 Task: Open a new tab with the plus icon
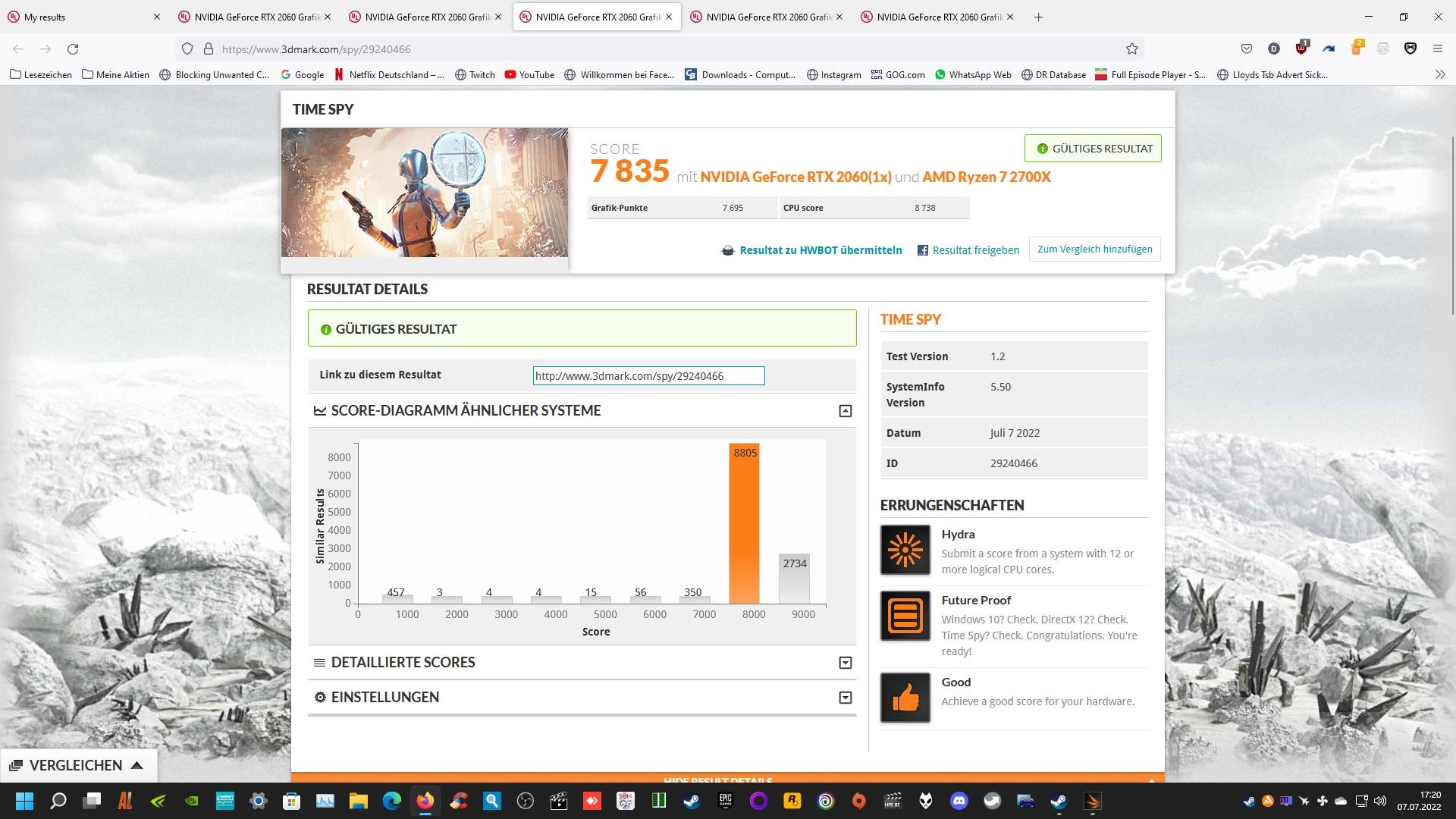click(x=1039, y=17)
